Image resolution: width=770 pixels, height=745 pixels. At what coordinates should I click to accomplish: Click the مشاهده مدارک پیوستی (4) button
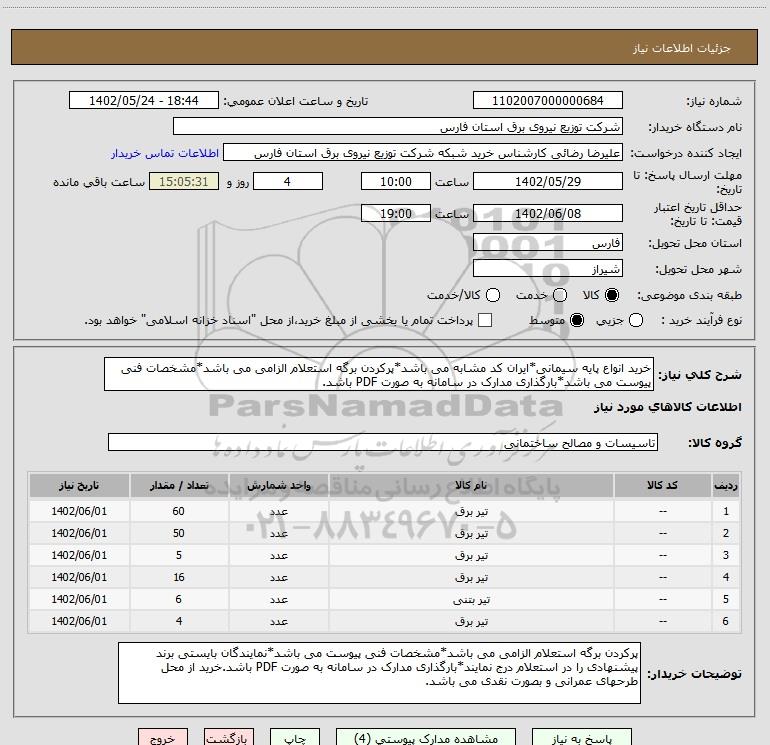click(426, 738)
